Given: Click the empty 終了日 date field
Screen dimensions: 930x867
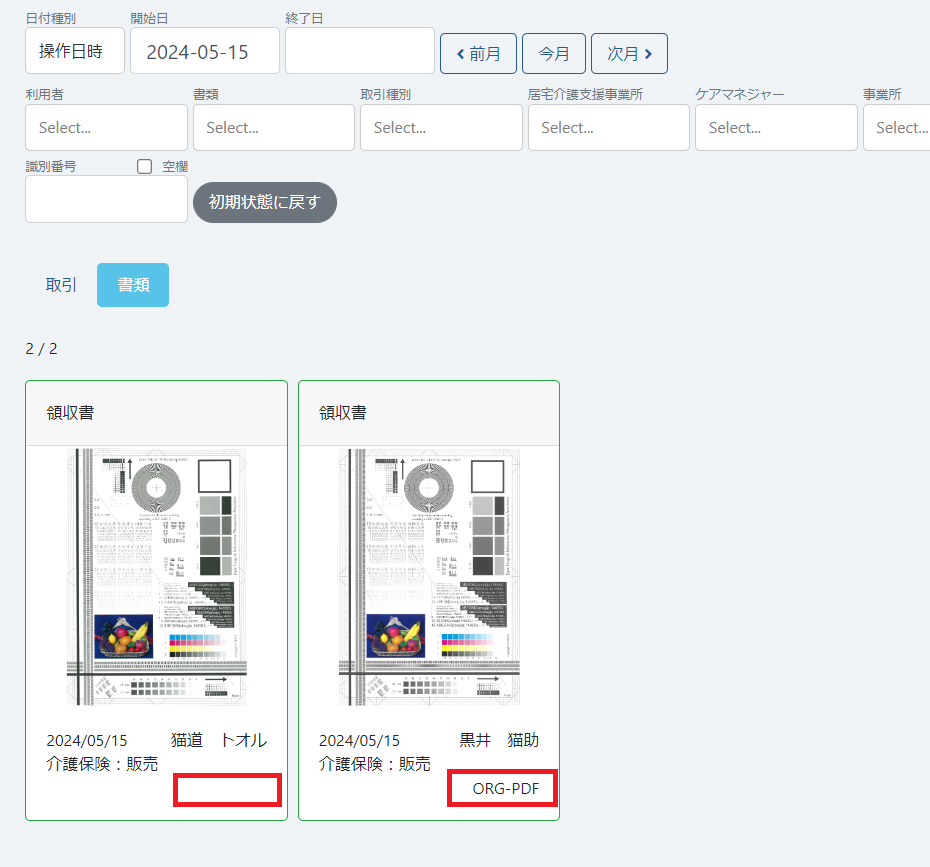Looking at the screenshot, I should (x=359, y=51).
